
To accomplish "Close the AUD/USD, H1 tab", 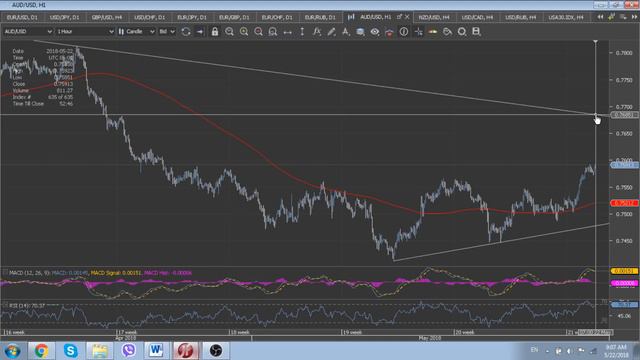I will tap(407, 17).
